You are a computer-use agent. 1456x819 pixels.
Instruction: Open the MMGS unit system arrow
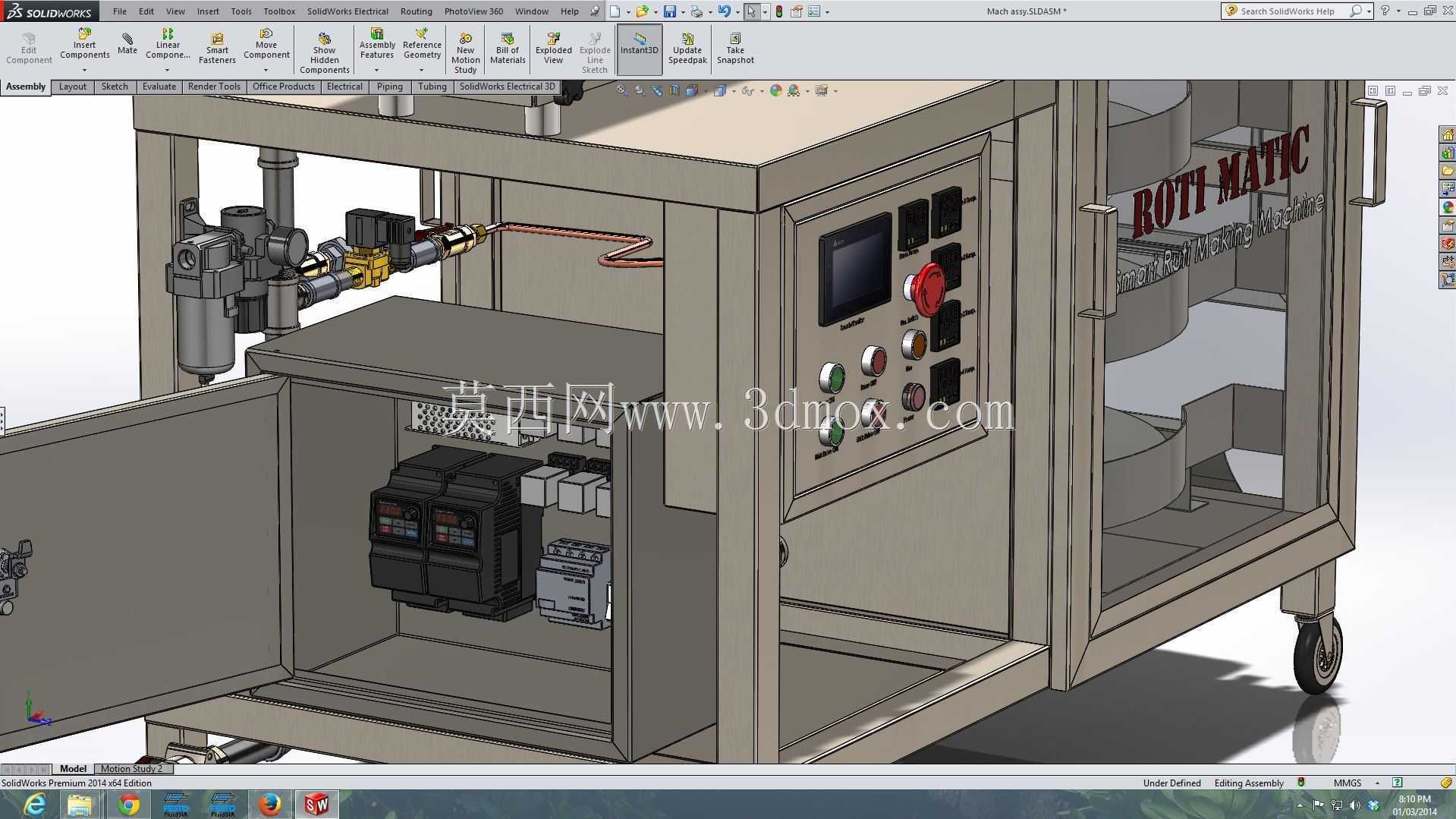[1377, 783]
